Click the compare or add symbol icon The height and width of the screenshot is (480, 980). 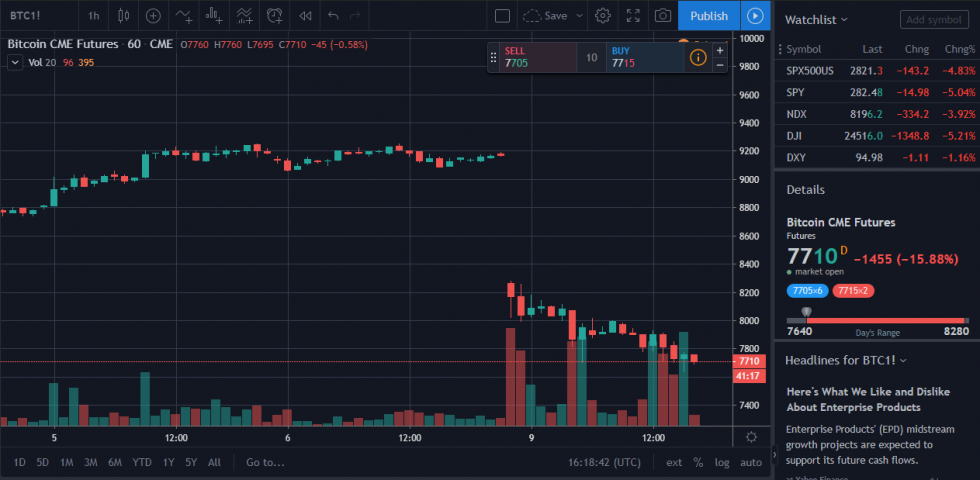[x=153, y=16]
